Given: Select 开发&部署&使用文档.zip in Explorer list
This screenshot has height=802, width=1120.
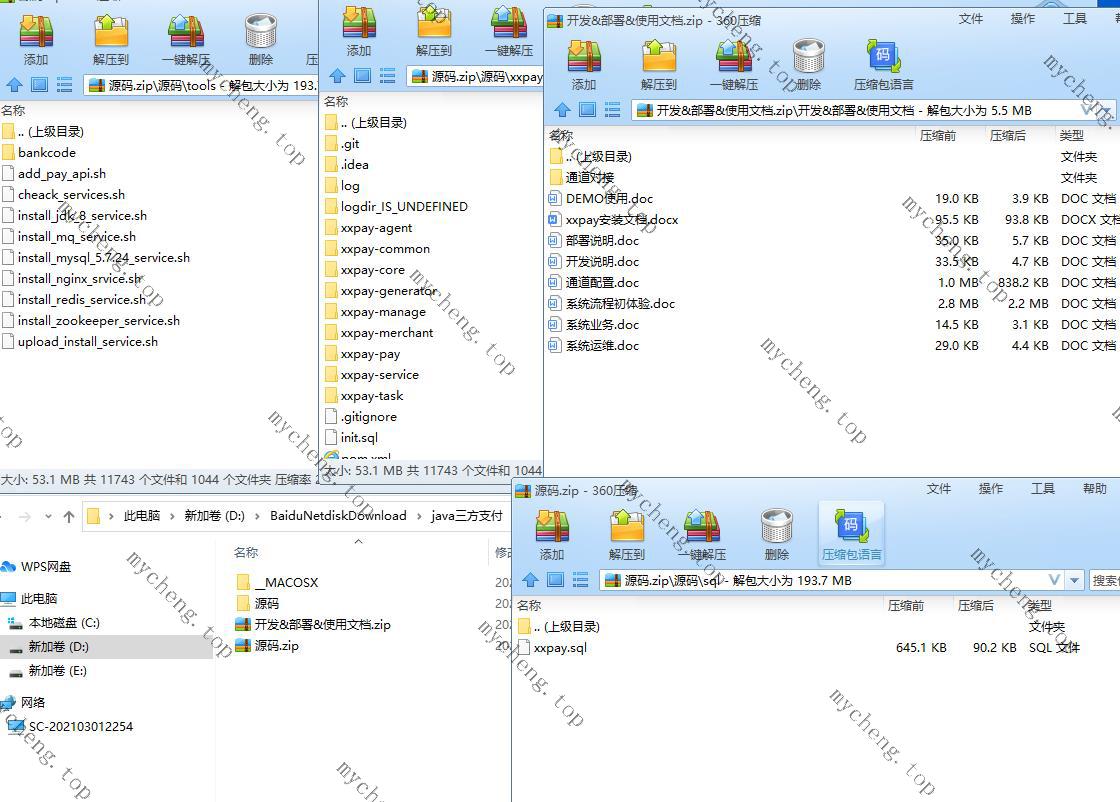Looking at the screenshot, I should [x=322, y=625].
